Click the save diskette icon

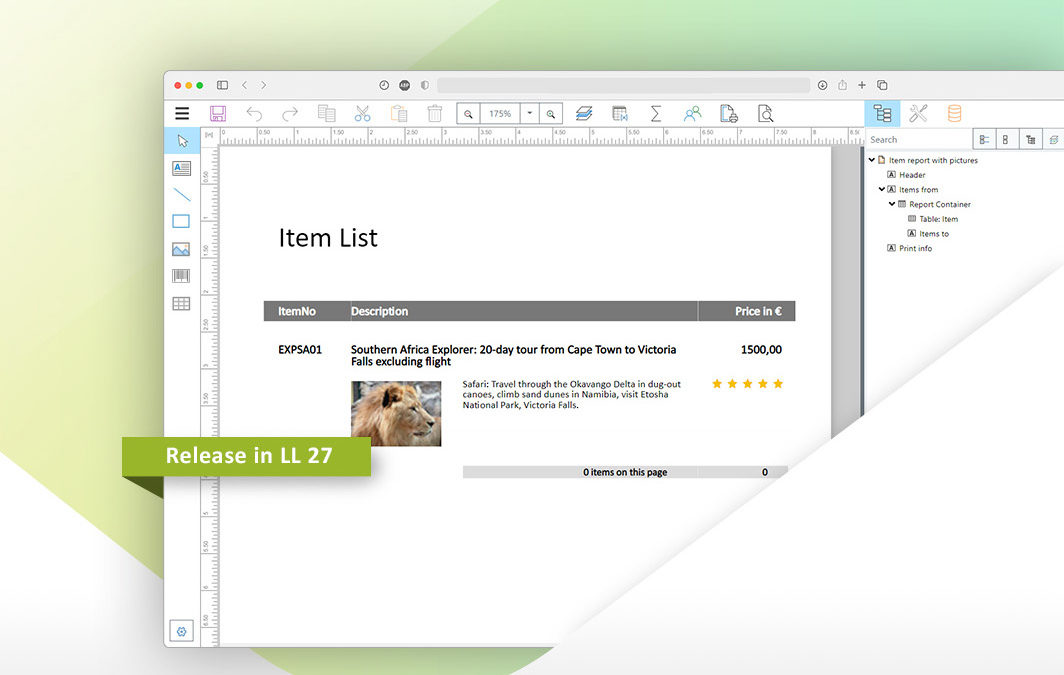[218, 114]
